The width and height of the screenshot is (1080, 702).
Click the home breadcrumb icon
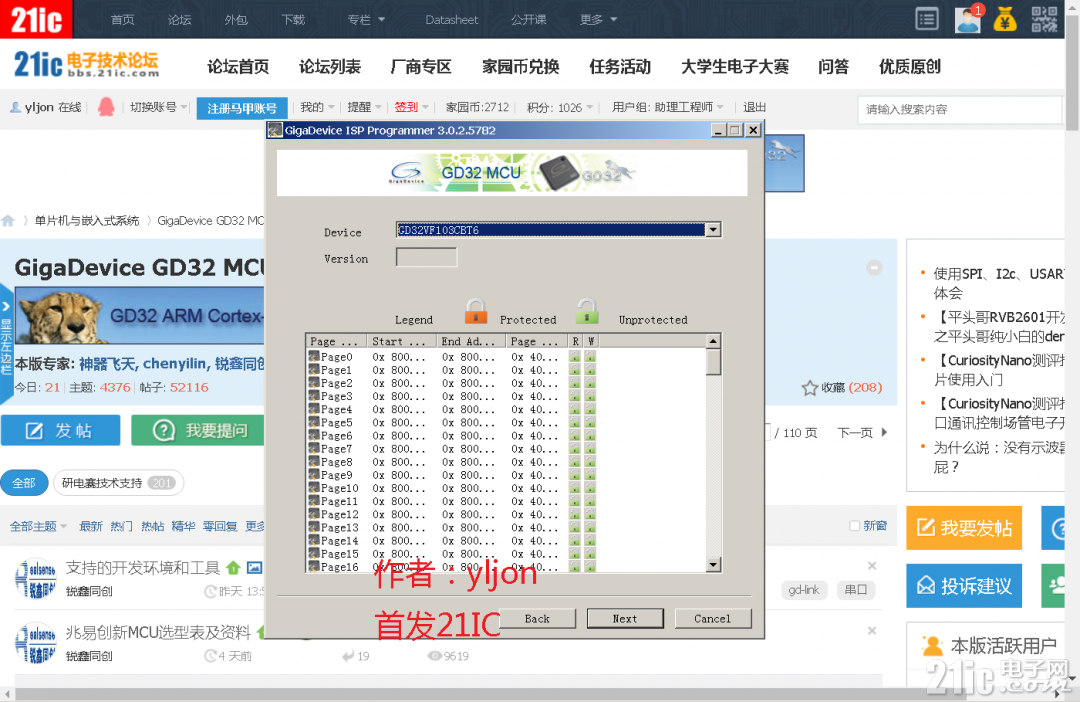click(8, 220)
